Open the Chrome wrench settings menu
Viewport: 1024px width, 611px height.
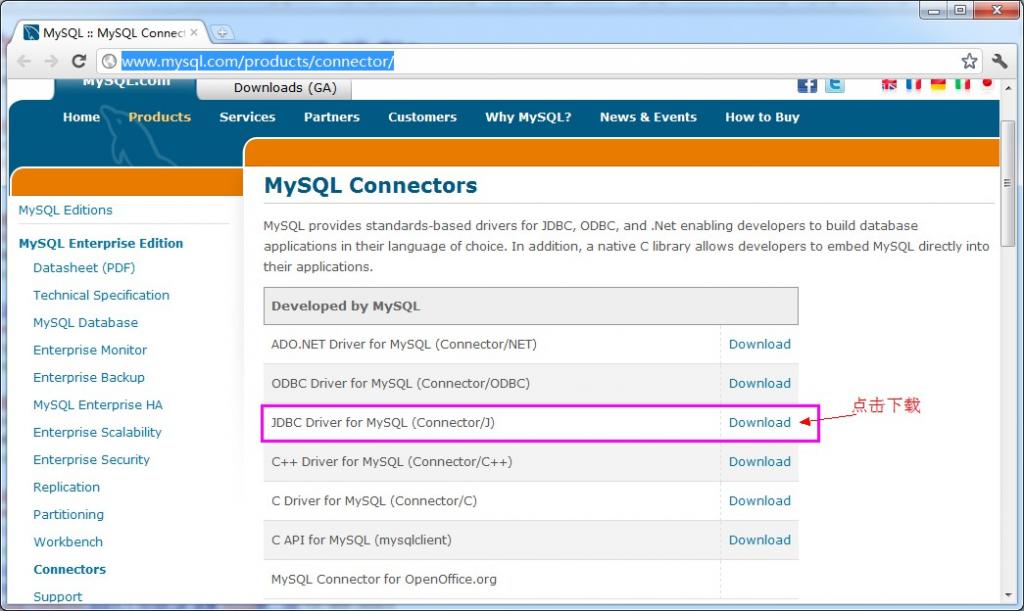coord(1000,61)
